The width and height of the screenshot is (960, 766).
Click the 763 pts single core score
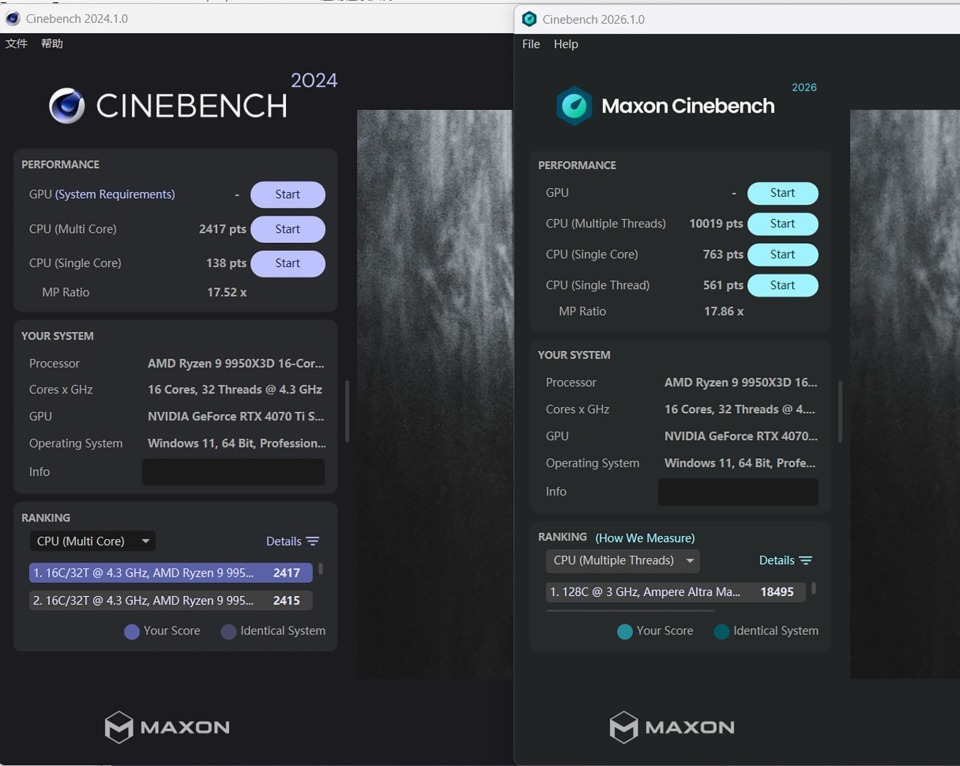[722, 254]
